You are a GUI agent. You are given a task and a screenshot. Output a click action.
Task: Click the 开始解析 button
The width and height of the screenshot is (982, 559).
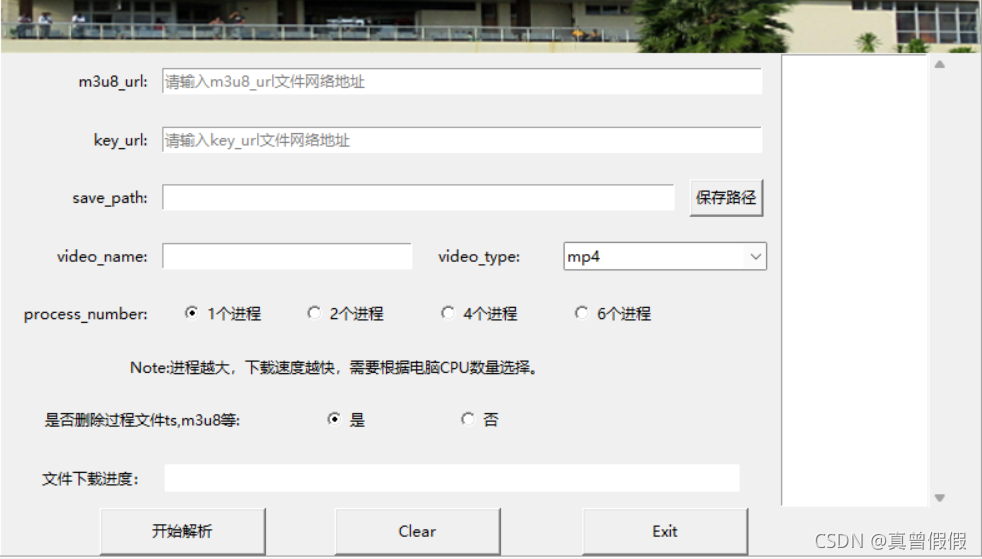(x=182, y=531)
